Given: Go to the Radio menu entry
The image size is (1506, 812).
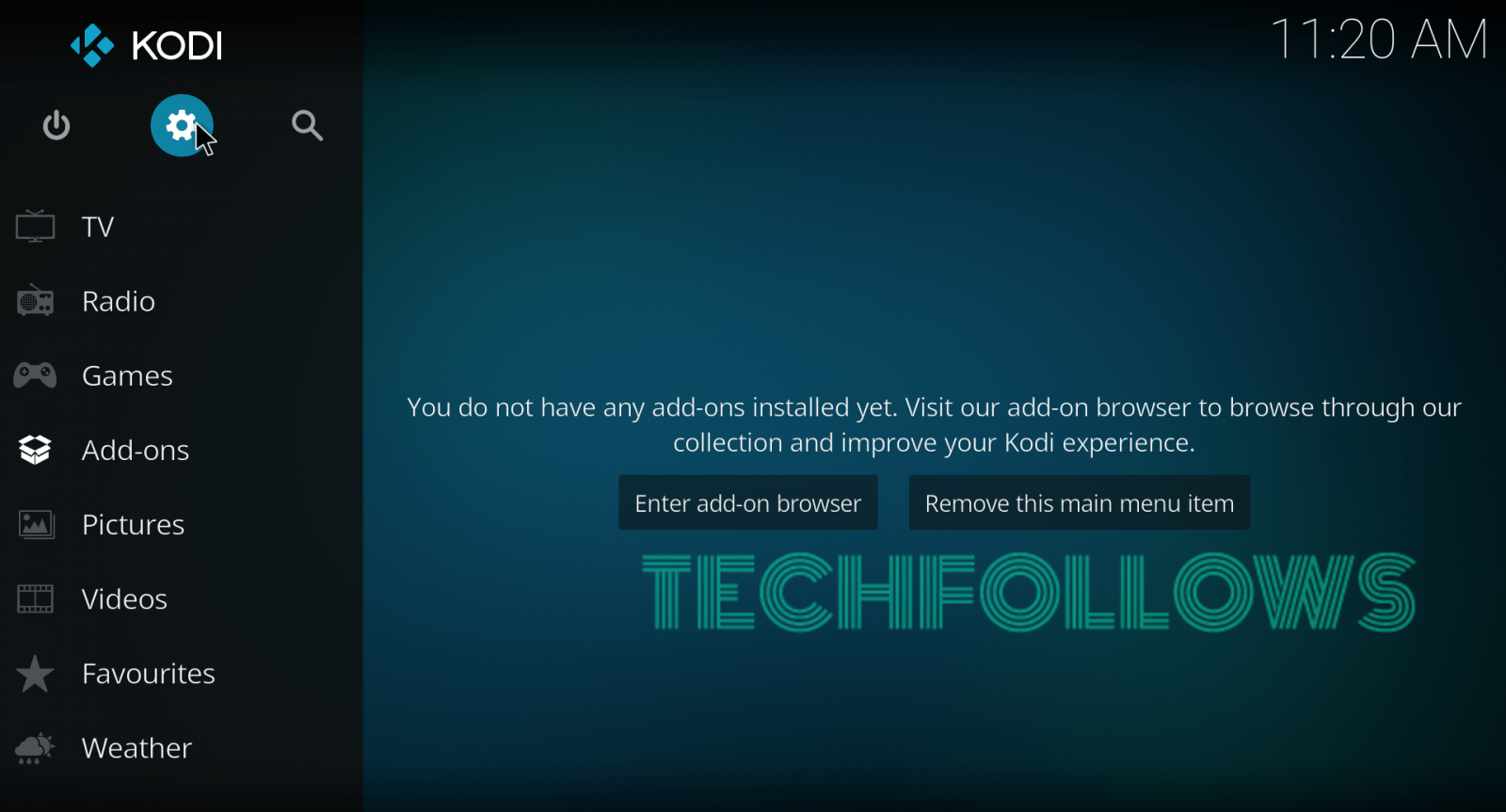Looking at the screenshot, I should 119,301.
